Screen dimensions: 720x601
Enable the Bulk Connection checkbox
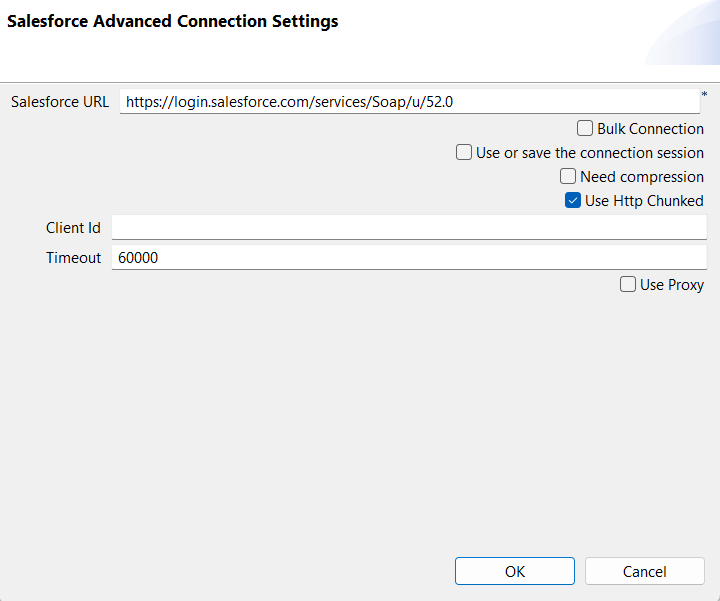pyautogui.click(x=585, y=128)
